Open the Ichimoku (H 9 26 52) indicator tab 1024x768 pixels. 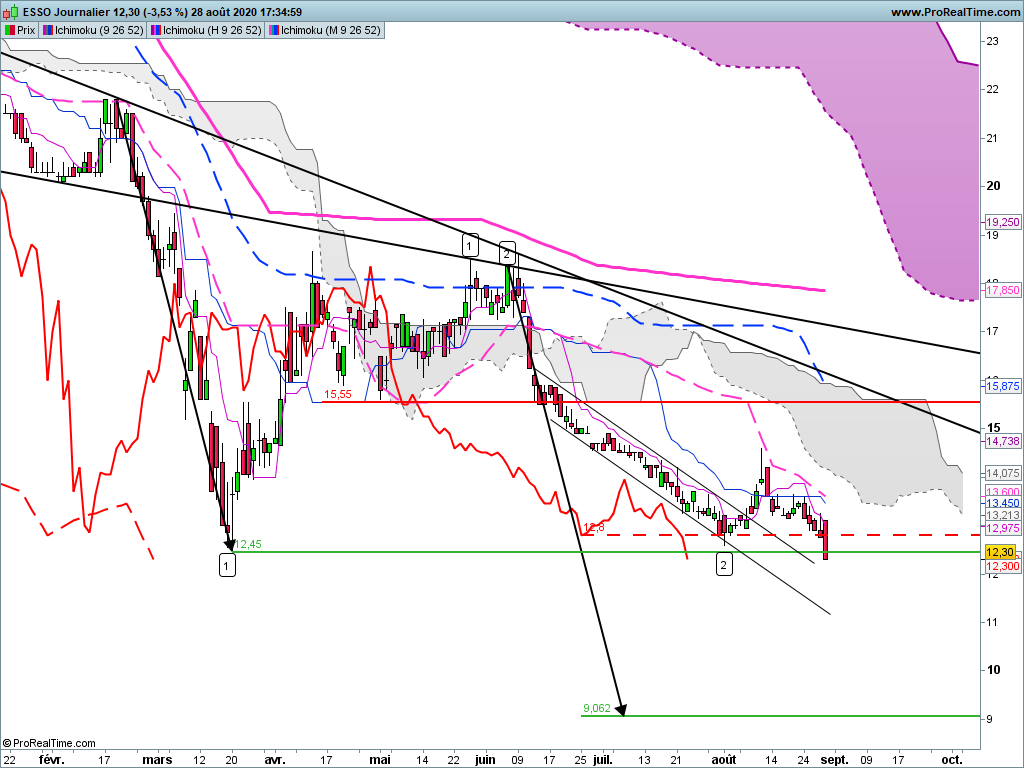tap(206, 30)
